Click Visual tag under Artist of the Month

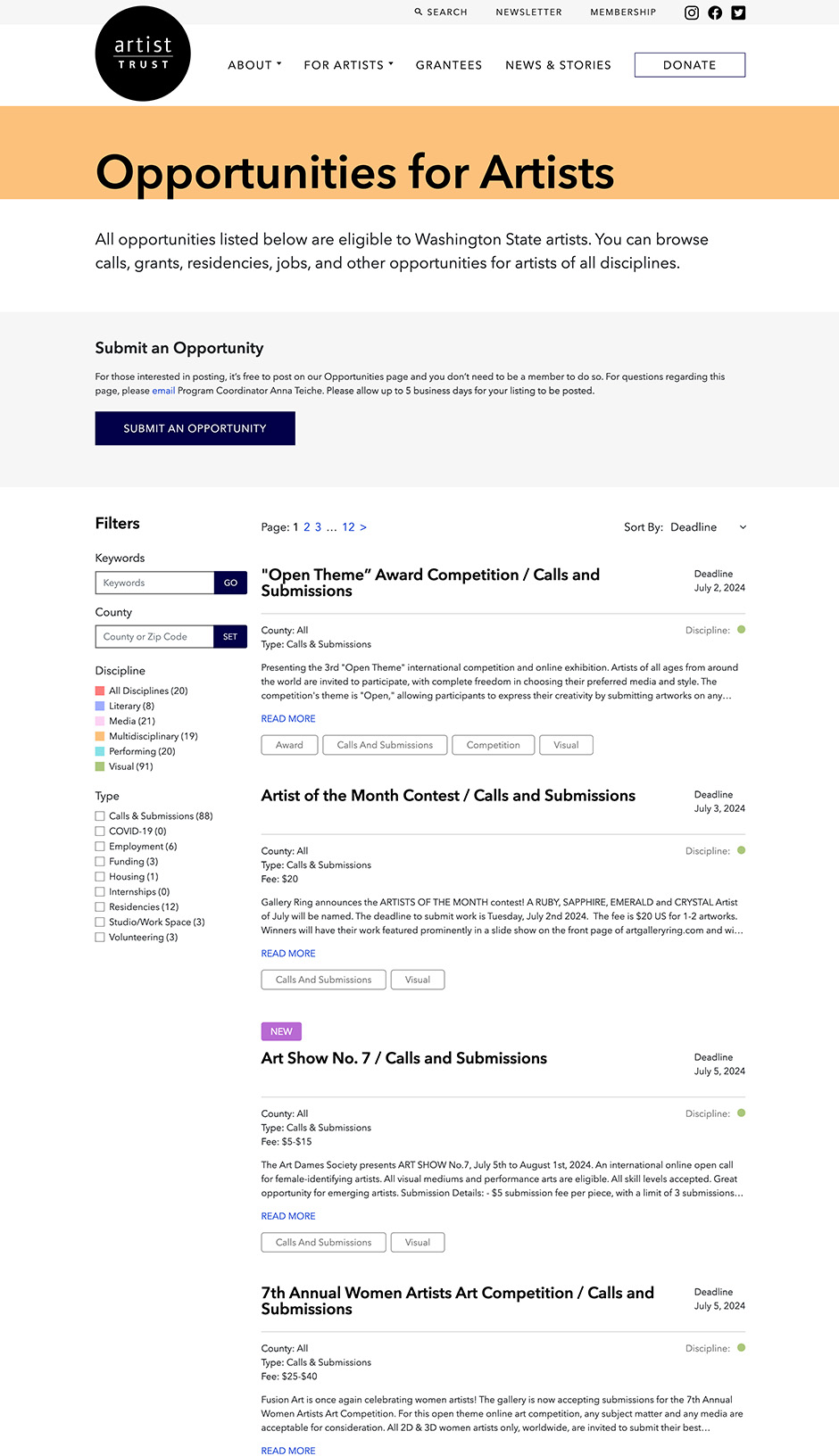coord(418,980)
